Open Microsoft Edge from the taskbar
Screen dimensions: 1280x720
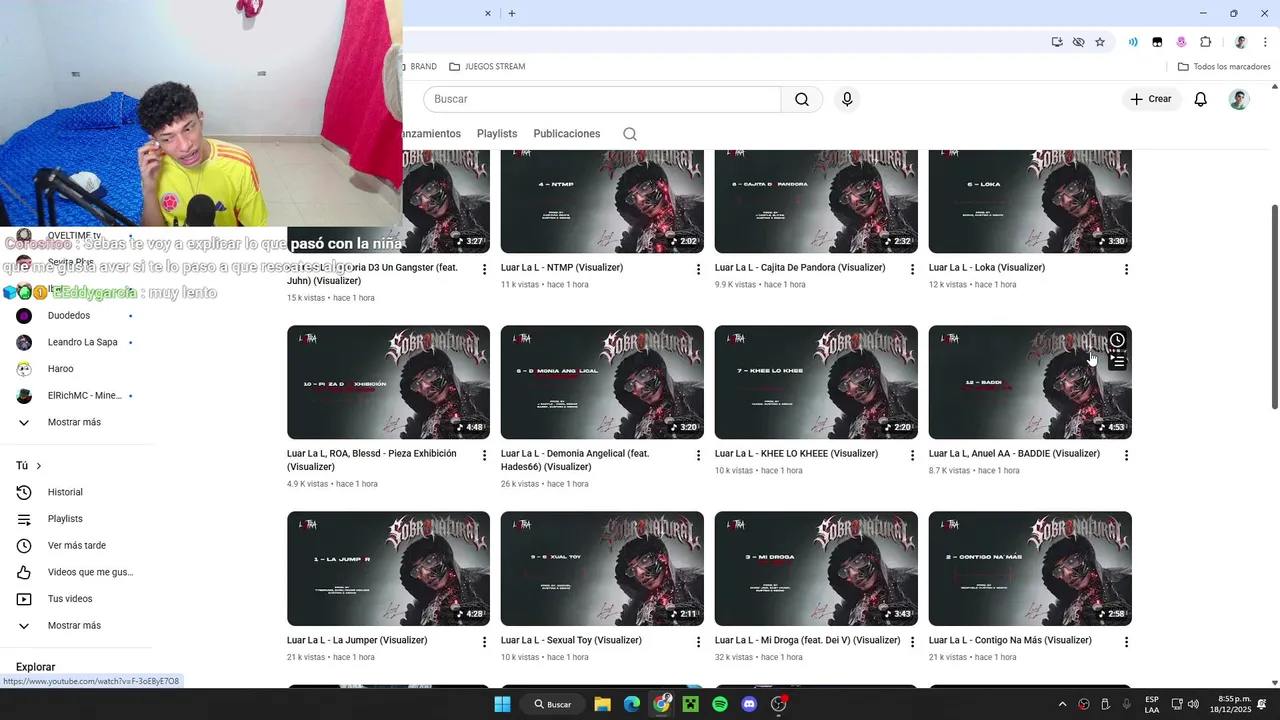pos(632,704)
